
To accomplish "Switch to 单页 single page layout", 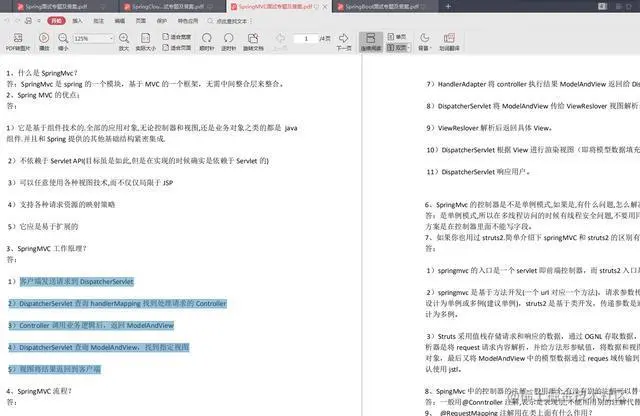I will [x=397, y=37].
